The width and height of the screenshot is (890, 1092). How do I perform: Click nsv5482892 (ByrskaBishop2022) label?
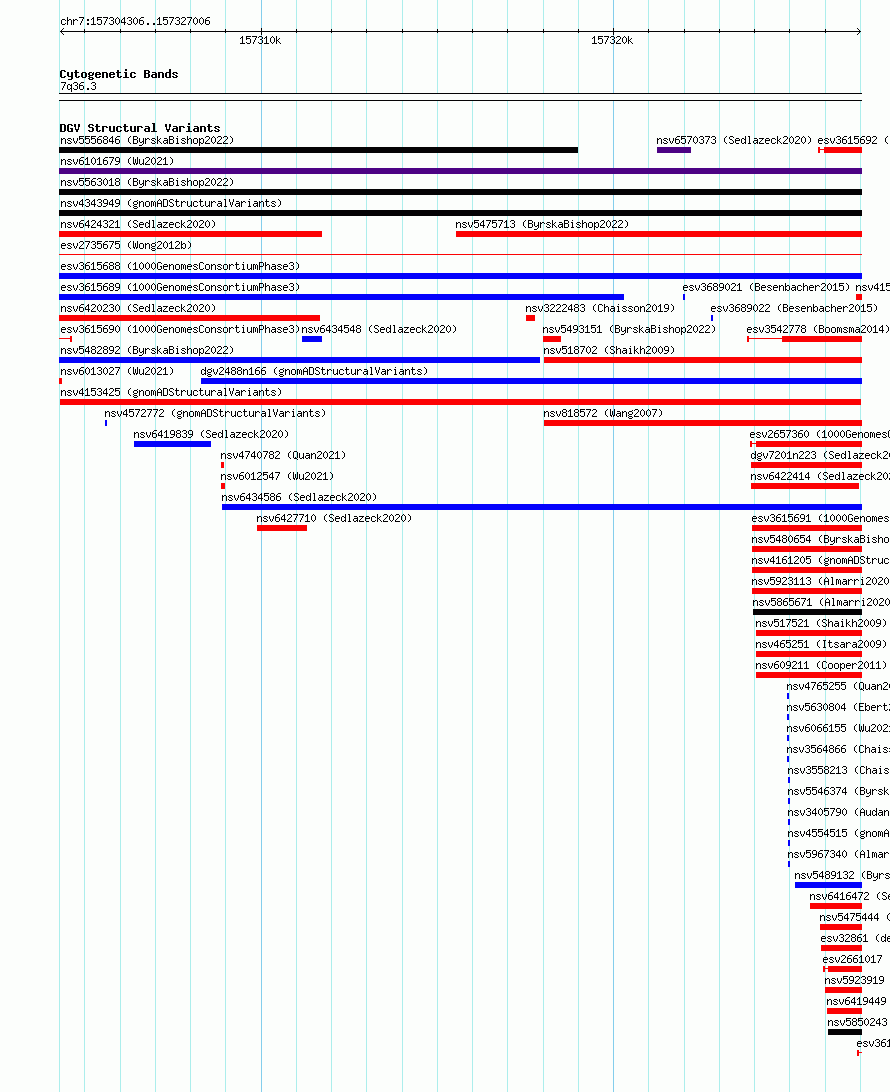(147, 350)
